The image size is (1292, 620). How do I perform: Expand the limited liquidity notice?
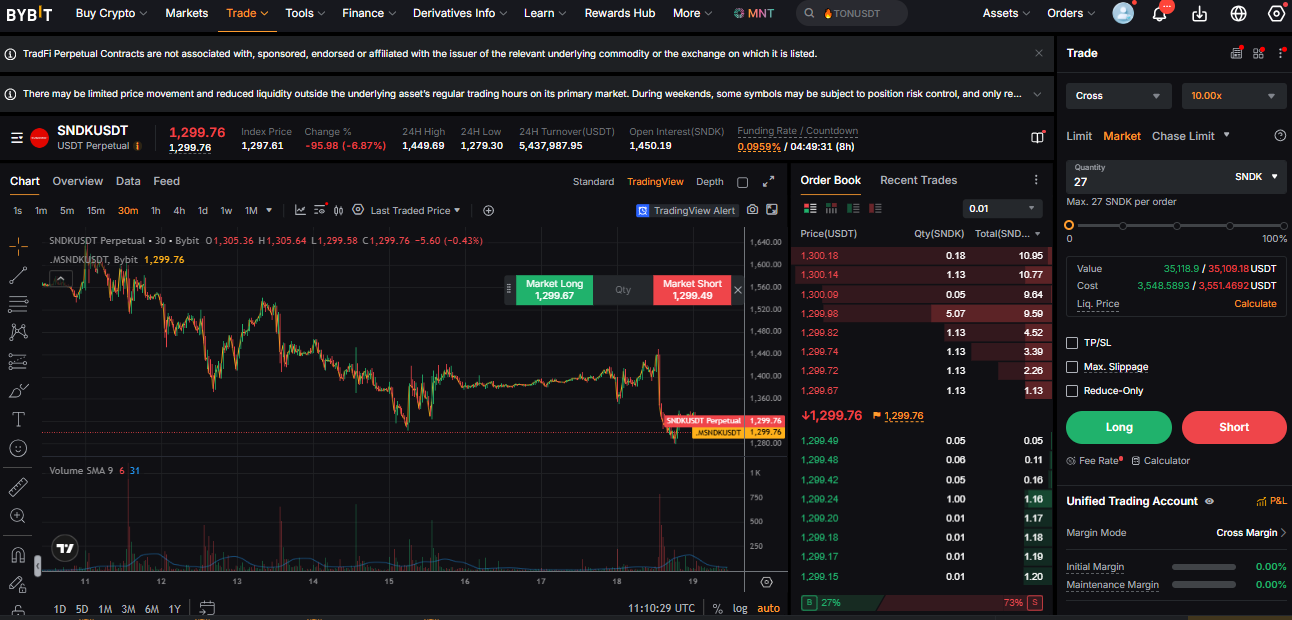point(1038,93)
